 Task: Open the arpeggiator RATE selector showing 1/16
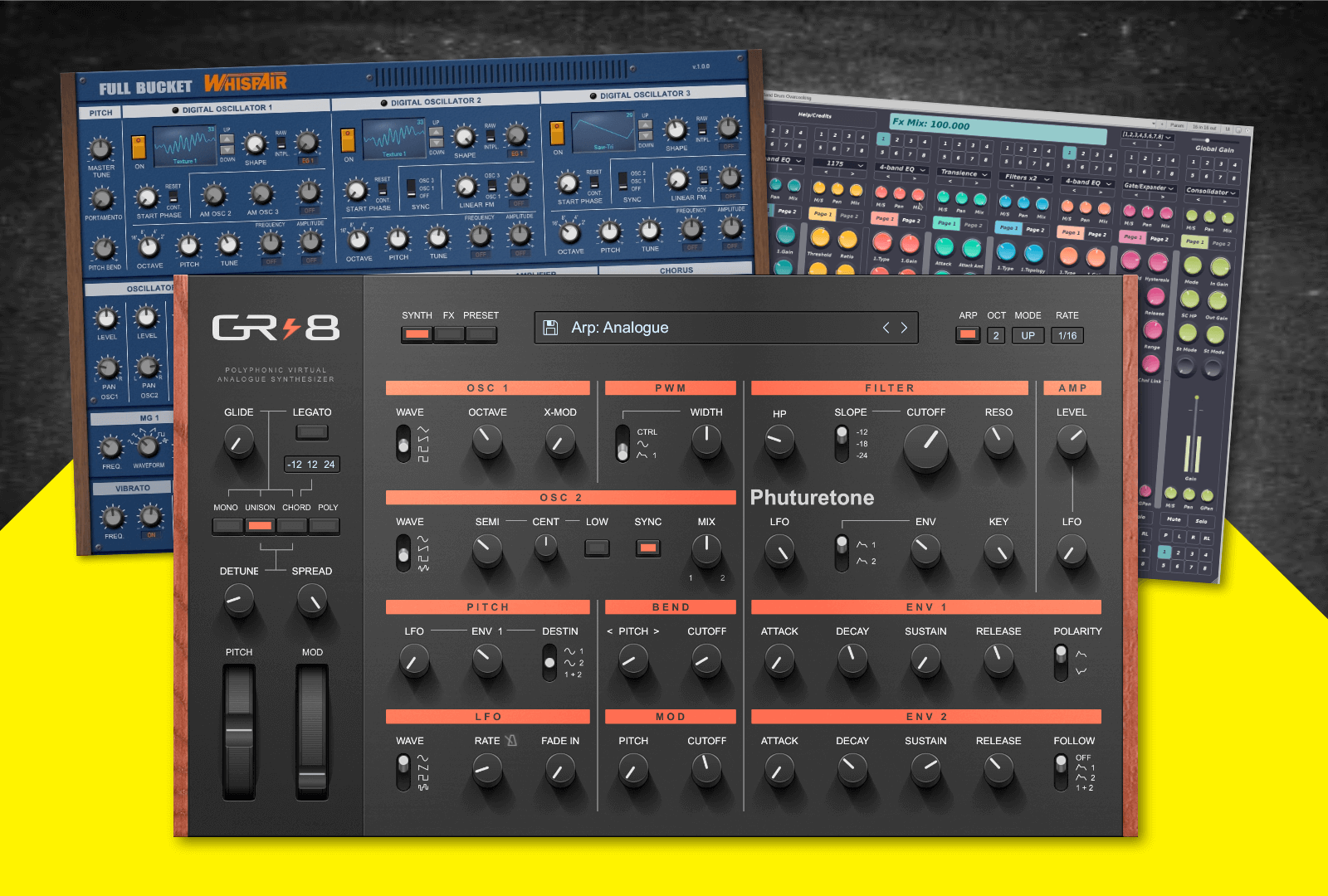click(1067, 335)
